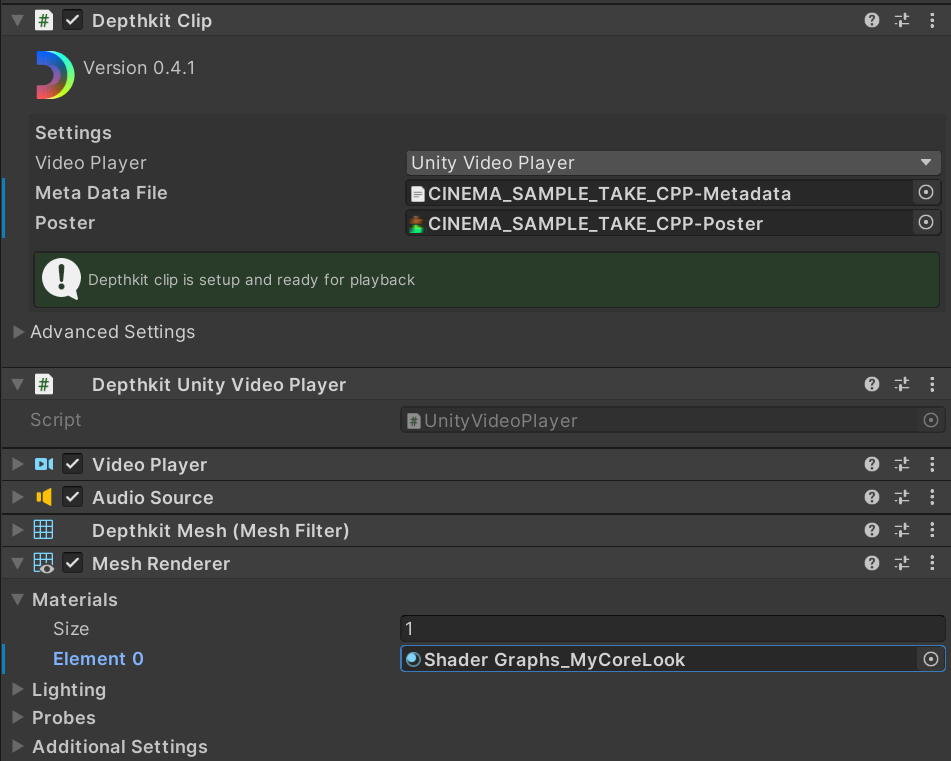
Task: Click the Mesh Filter grid icon
Action: pos(42,530)
